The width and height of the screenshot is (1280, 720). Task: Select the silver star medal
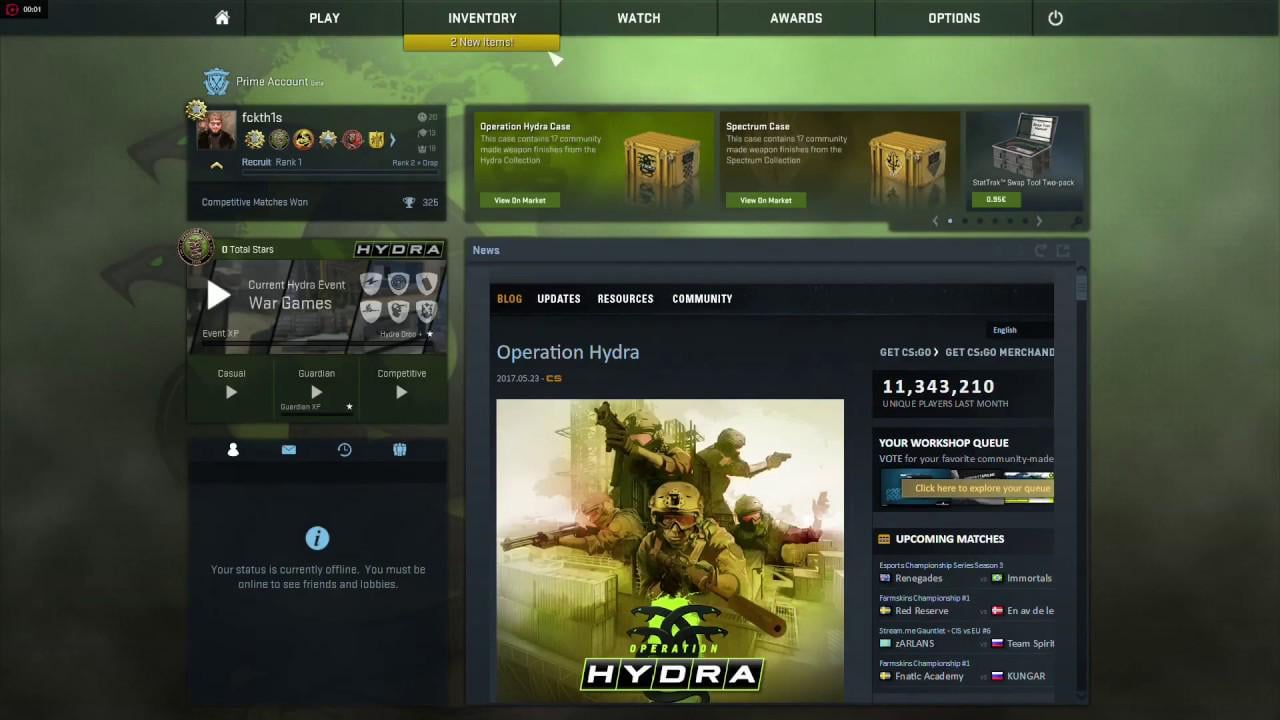[328, 139]
